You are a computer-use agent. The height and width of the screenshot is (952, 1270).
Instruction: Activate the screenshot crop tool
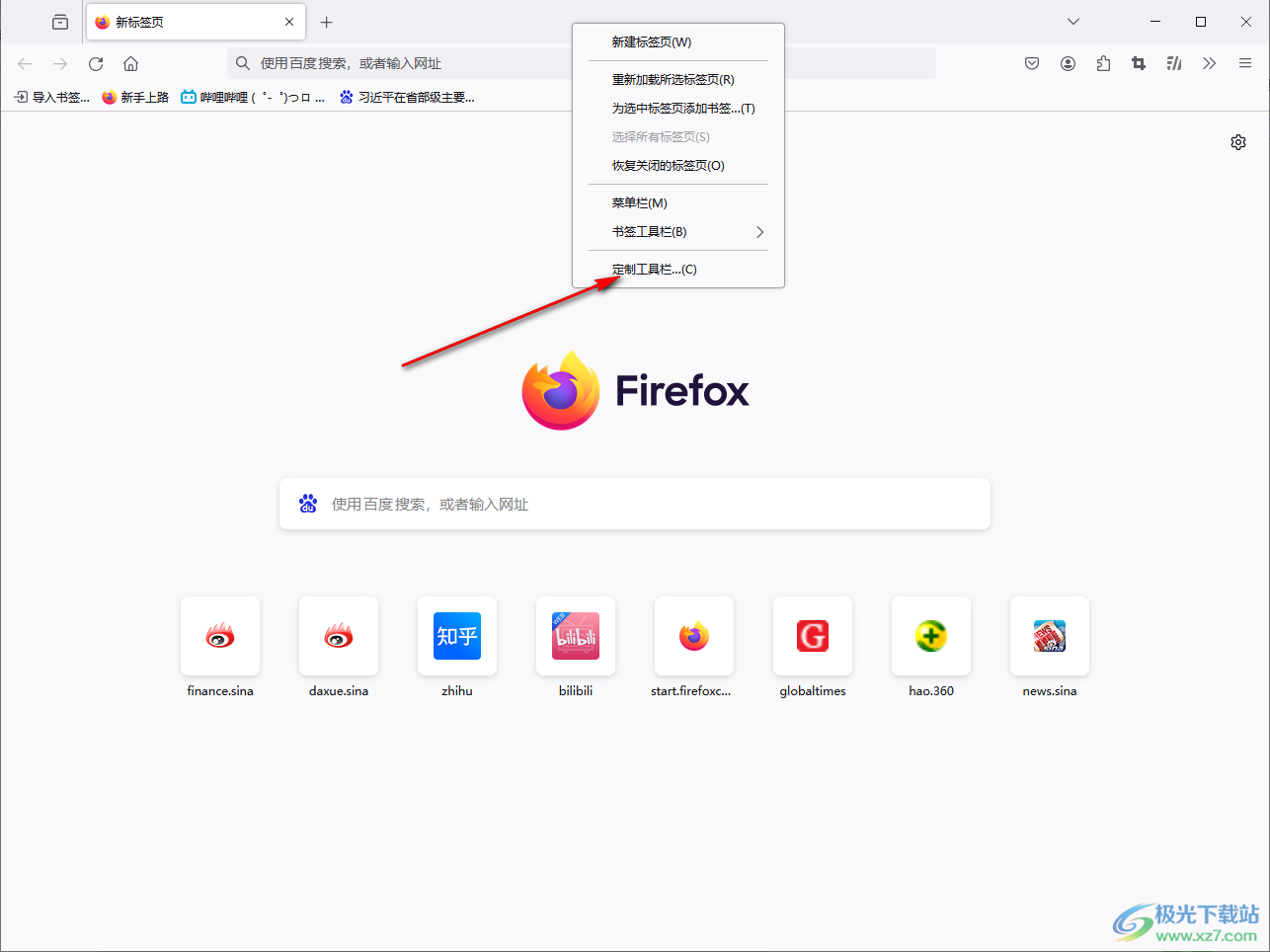coord(1139,63)
